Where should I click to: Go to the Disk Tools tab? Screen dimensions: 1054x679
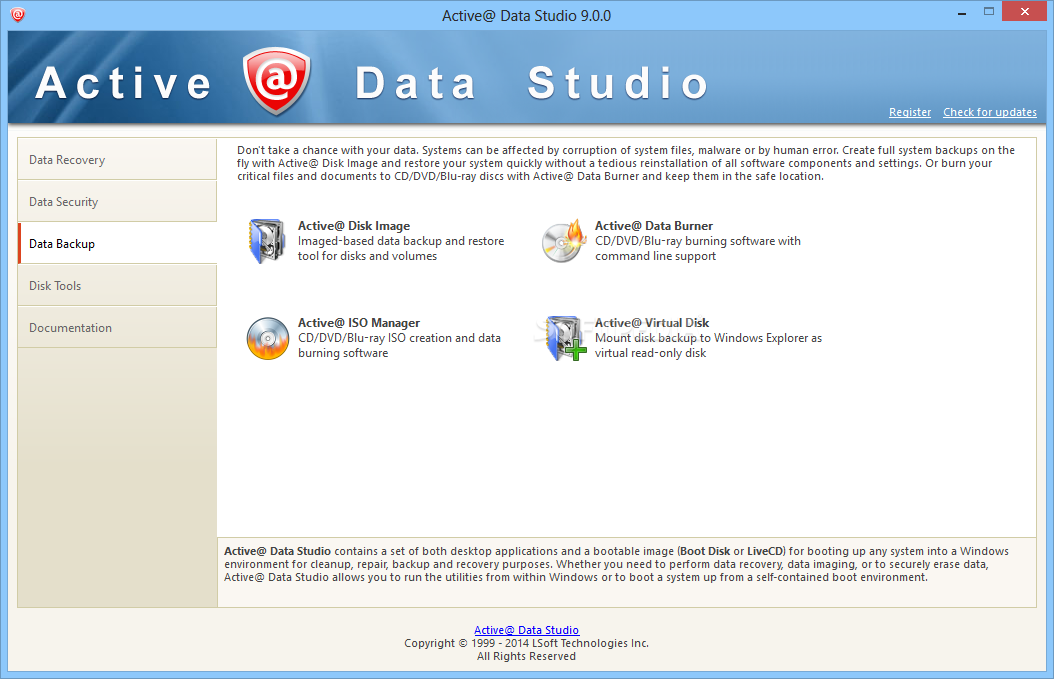[117, 286]
